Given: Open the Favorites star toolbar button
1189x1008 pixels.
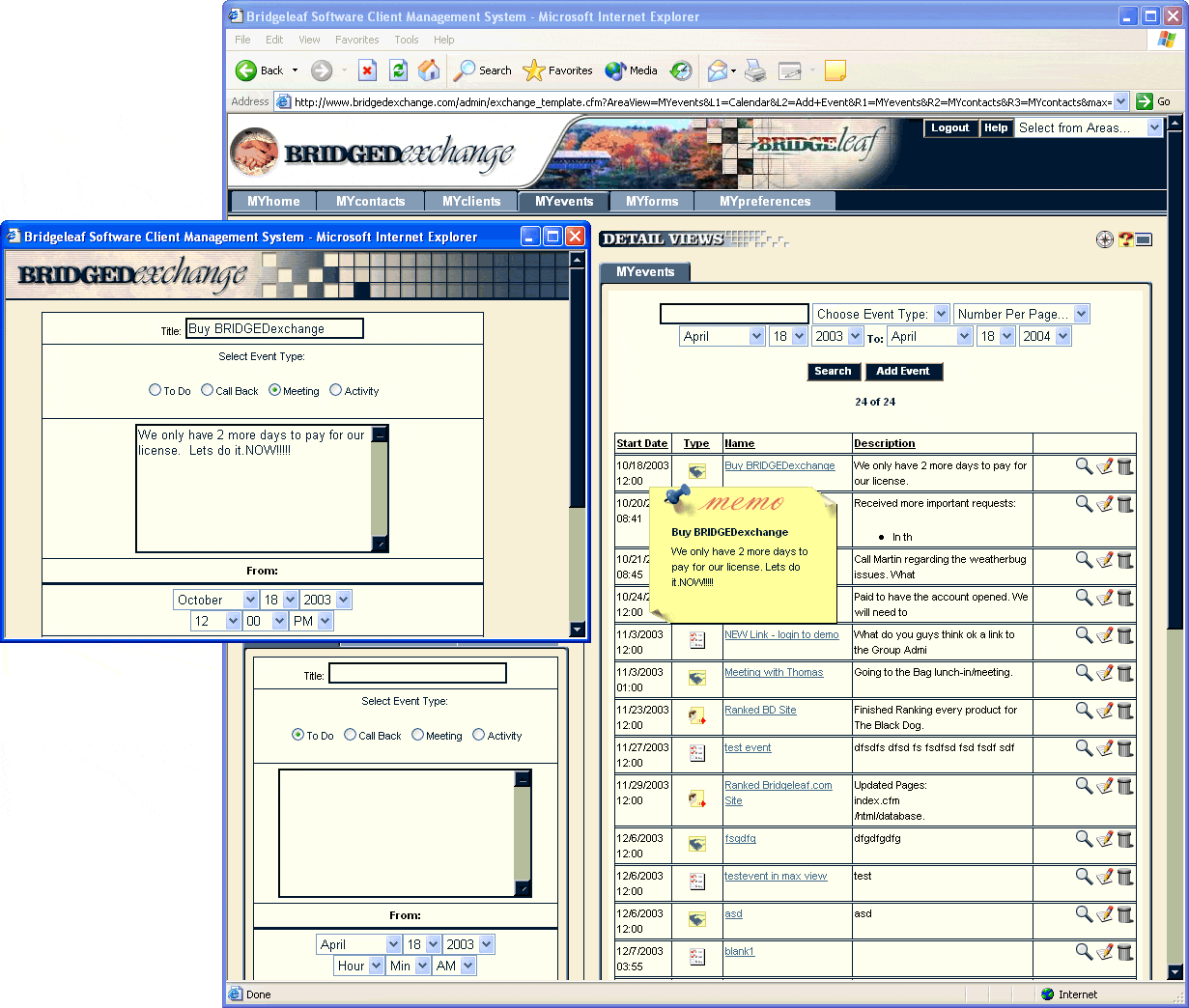Looking at the screenshot, I should [x=557, y=70].
